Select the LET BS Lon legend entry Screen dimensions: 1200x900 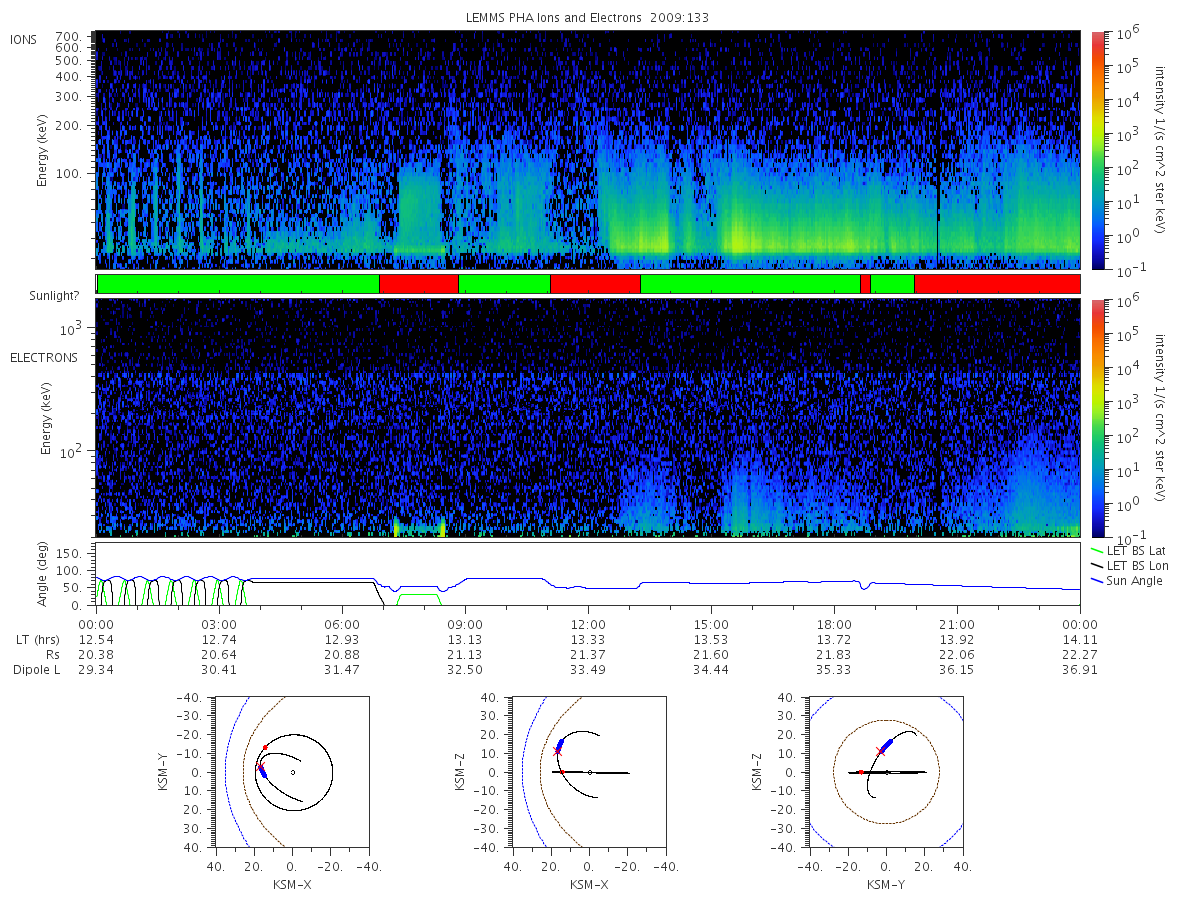click(x=1128, y=565)
